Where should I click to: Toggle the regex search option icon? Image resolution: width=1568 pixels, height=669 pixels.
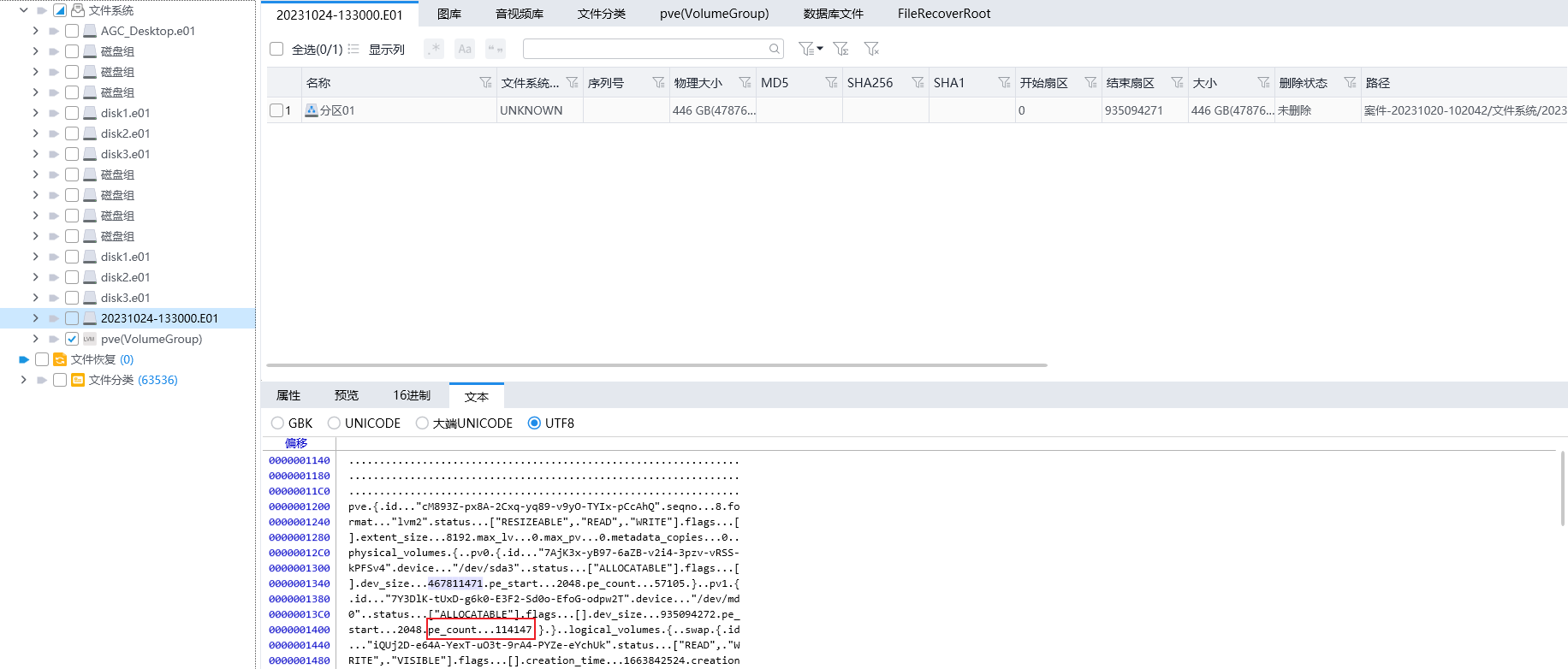434,49
